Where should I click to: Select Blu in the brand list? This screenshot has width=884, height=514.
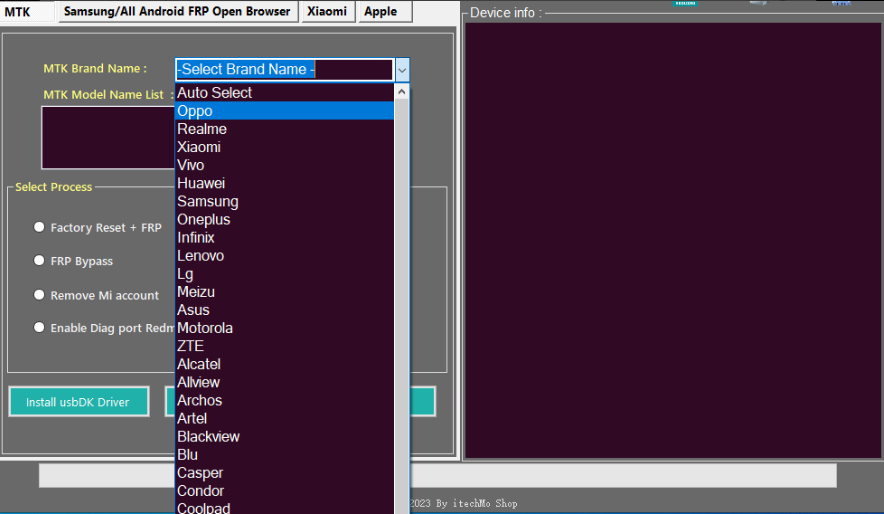coord(285,455)
